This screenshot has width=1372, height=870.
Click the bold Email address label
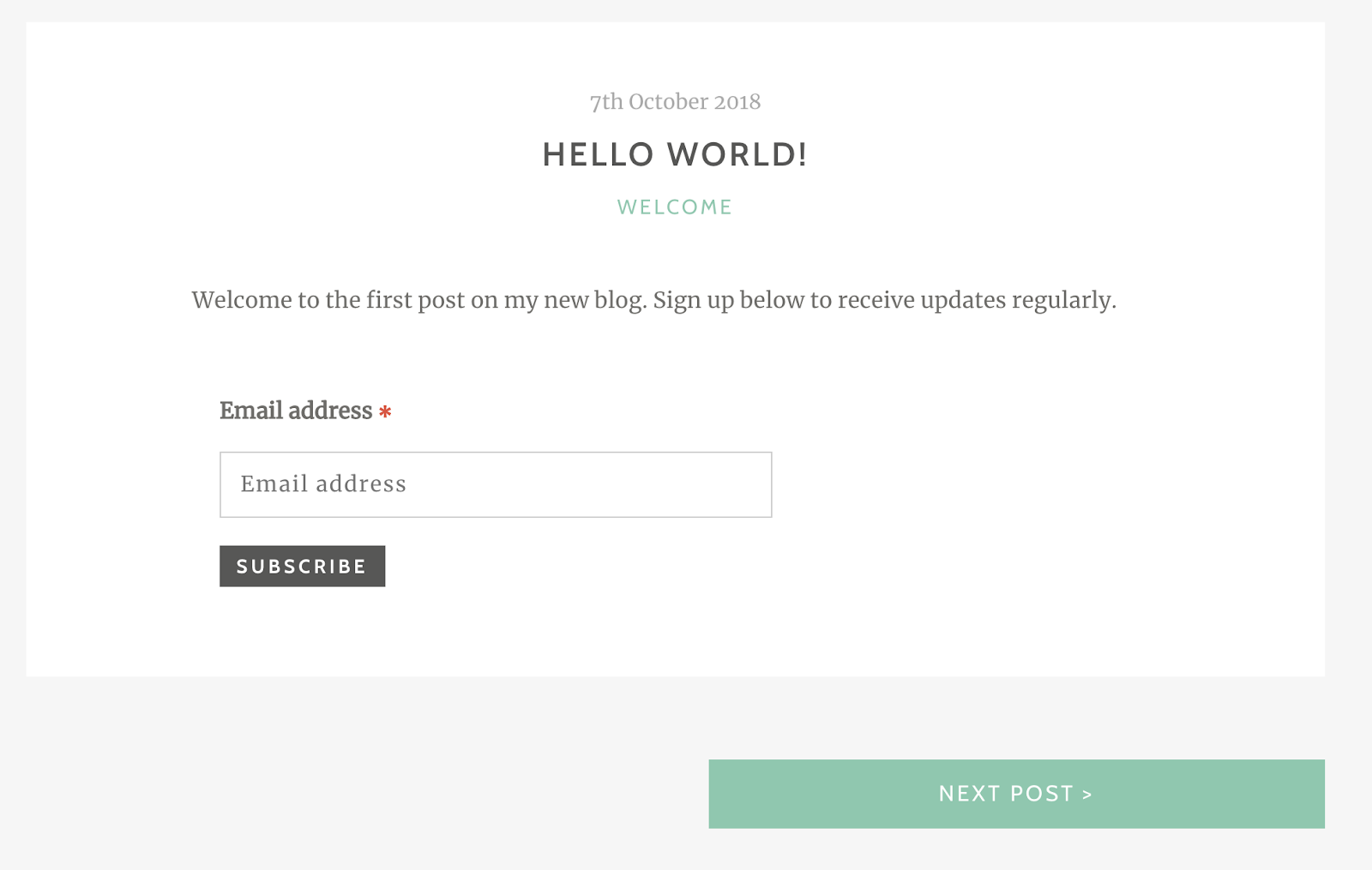point(296,411)
